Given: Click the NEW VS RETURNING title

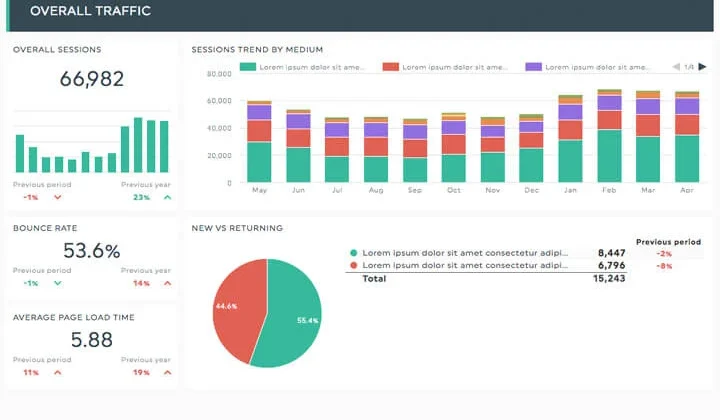Looking at the screenshot, I should click(237, 228).
